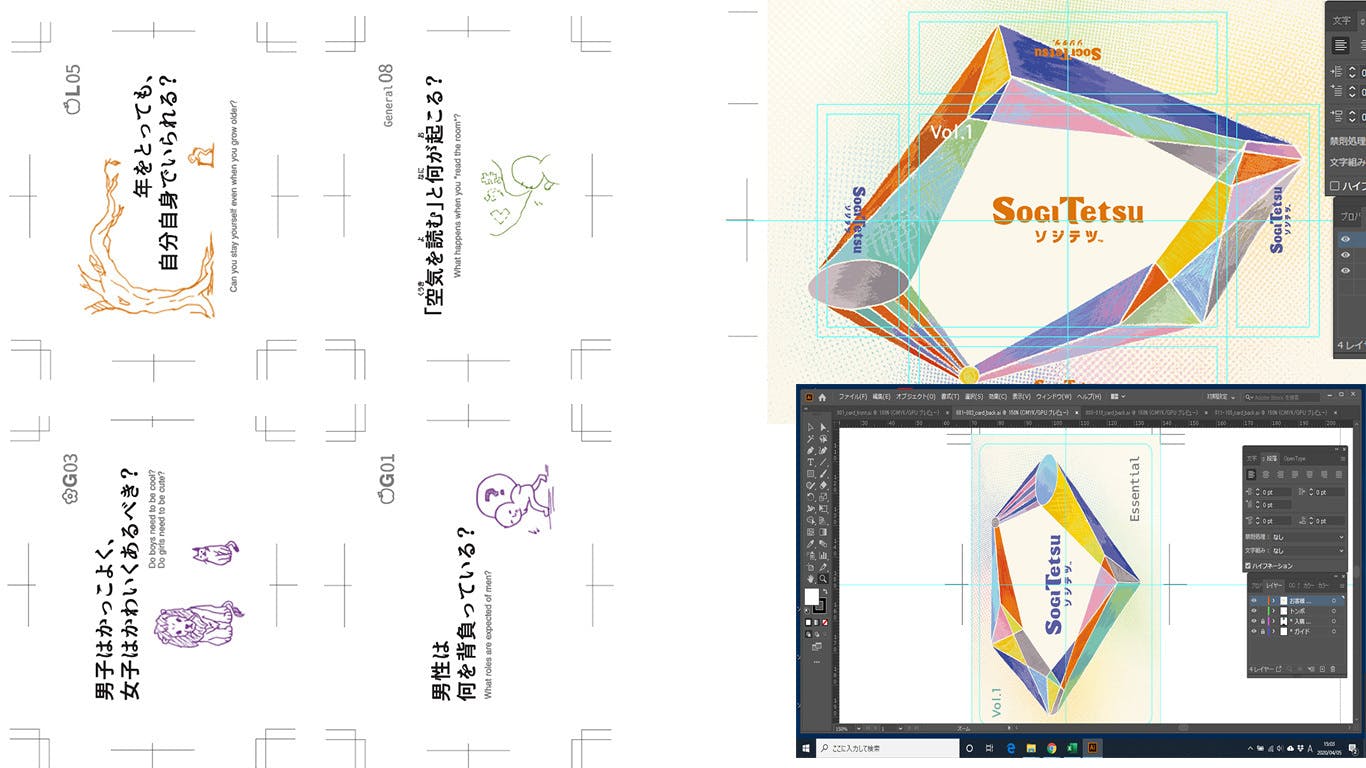Select the Direct Selection arrow tool
The height and width of the screenshot is (768, 1366).
coord(823,428)
